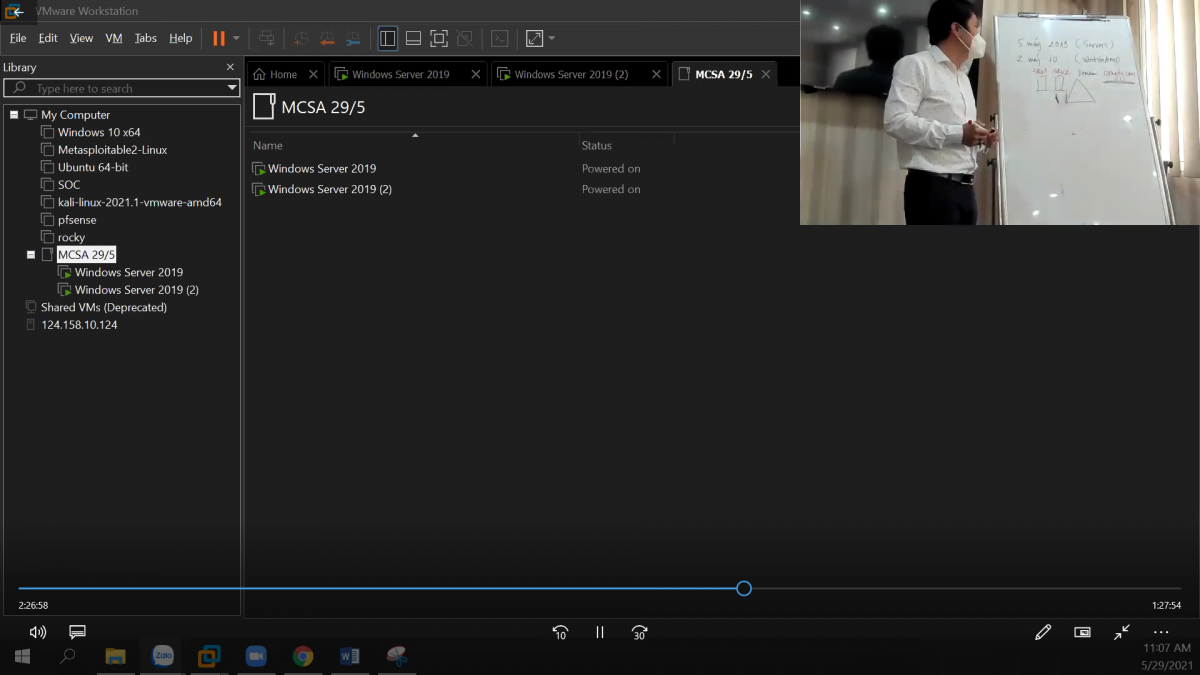Select Metasploitable2-Linux VM in library
The height and width of the screenshot is (675, 1200).
112,150
